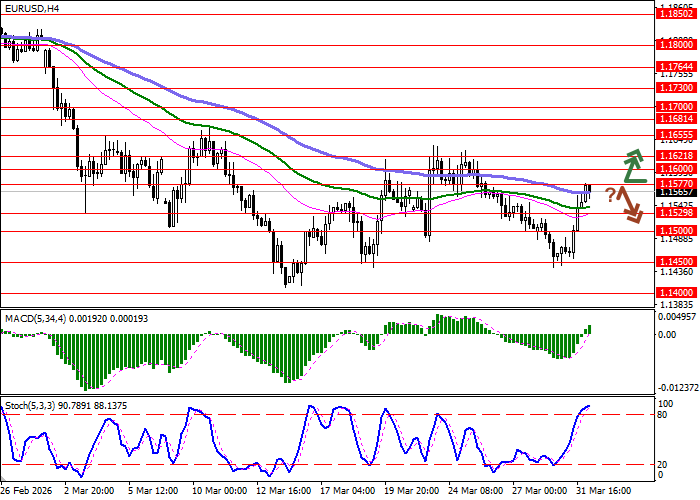700x500 pixels.
Task: Select the 1.1529 red price level tag
Action: pos(676,213)
